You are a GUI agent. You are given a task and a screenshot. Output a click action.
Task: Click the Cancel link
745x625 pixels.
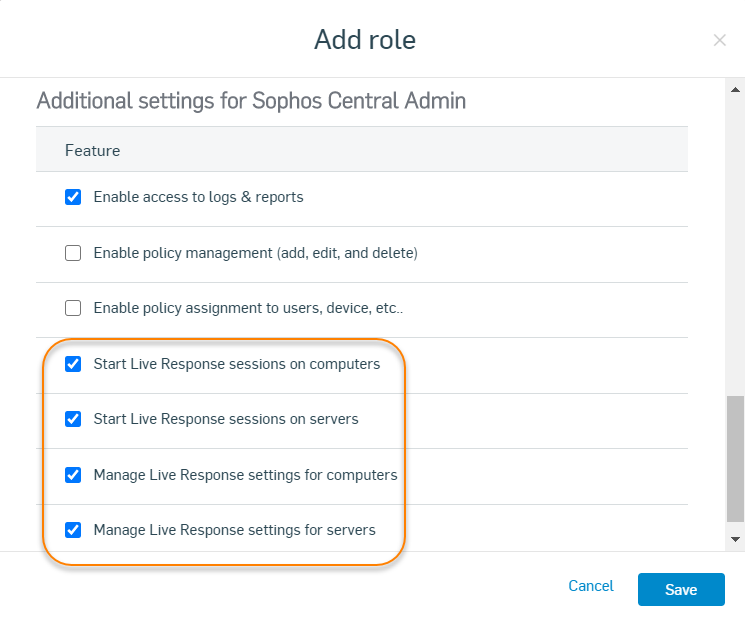(x=590, y=586)
